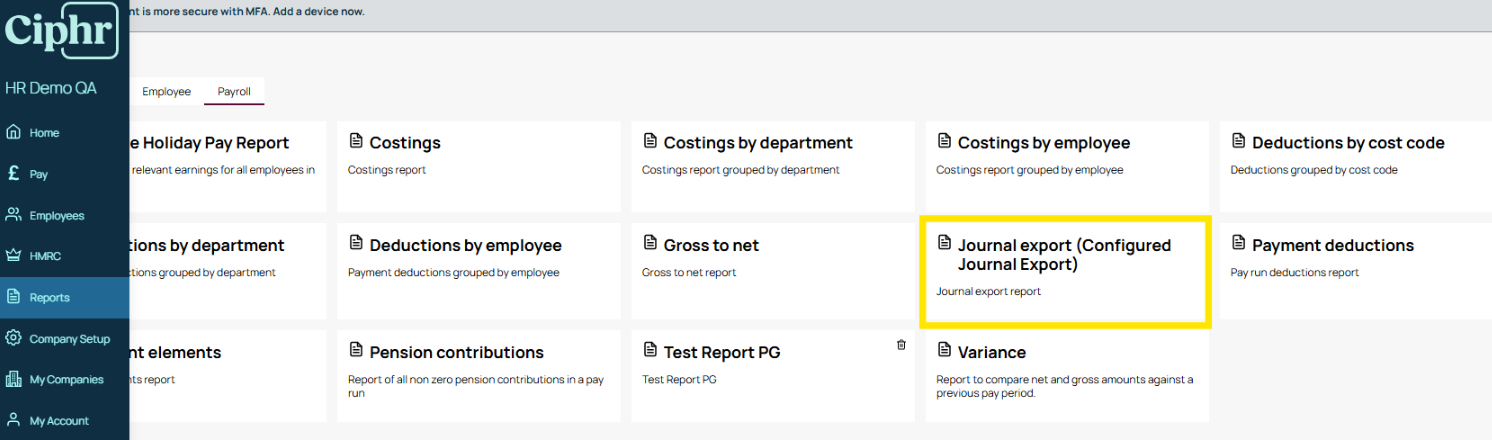Click the pound sign Pay icon
This screenshot has width=1492, height=440.
tap(13, 173)
